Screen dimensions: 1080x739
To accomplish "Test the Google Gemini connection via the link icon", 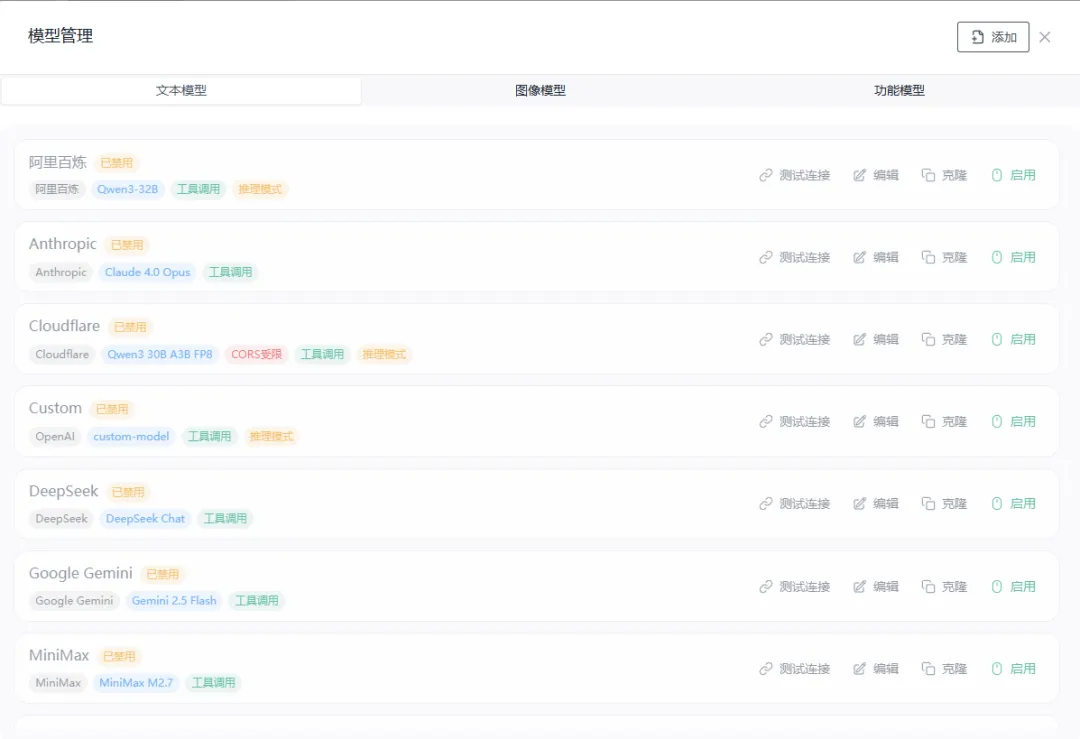I will tap(765, 587).
